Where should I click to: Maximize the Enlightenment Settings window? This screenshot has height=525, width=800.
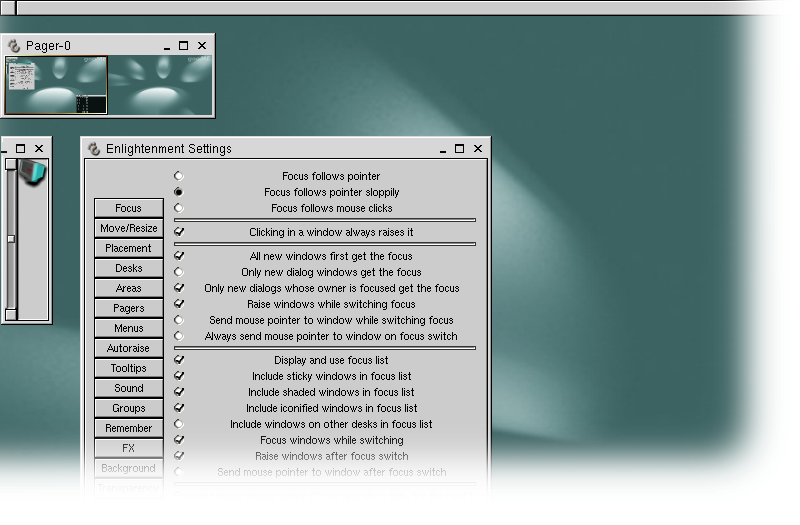coord(459,148)
